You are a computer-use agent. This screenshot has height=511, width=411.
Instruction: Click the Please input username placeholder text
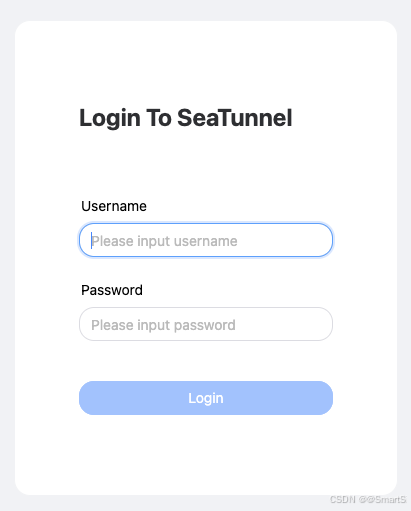click(164, 241)
